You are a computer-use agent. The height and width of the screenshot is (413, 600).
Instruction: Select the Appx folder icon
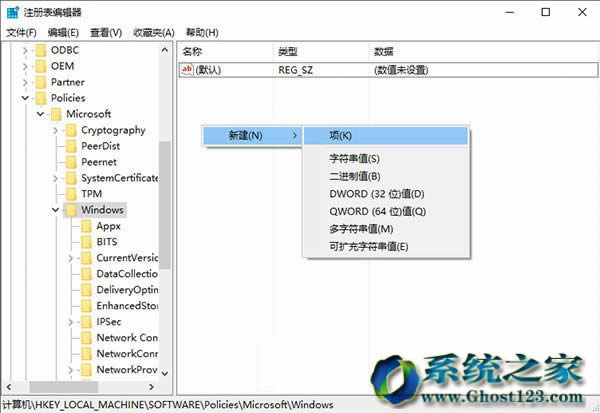[x=85, y=226]
